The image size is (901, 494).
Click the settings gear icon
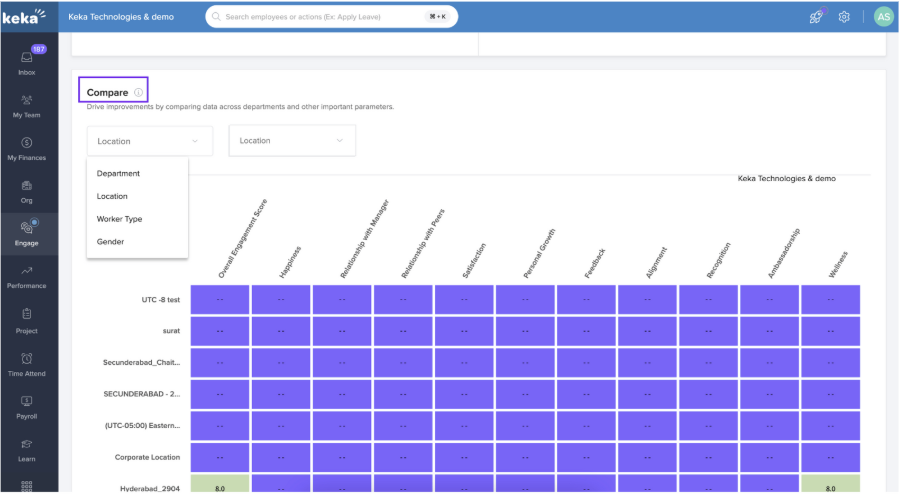[844, 17]
